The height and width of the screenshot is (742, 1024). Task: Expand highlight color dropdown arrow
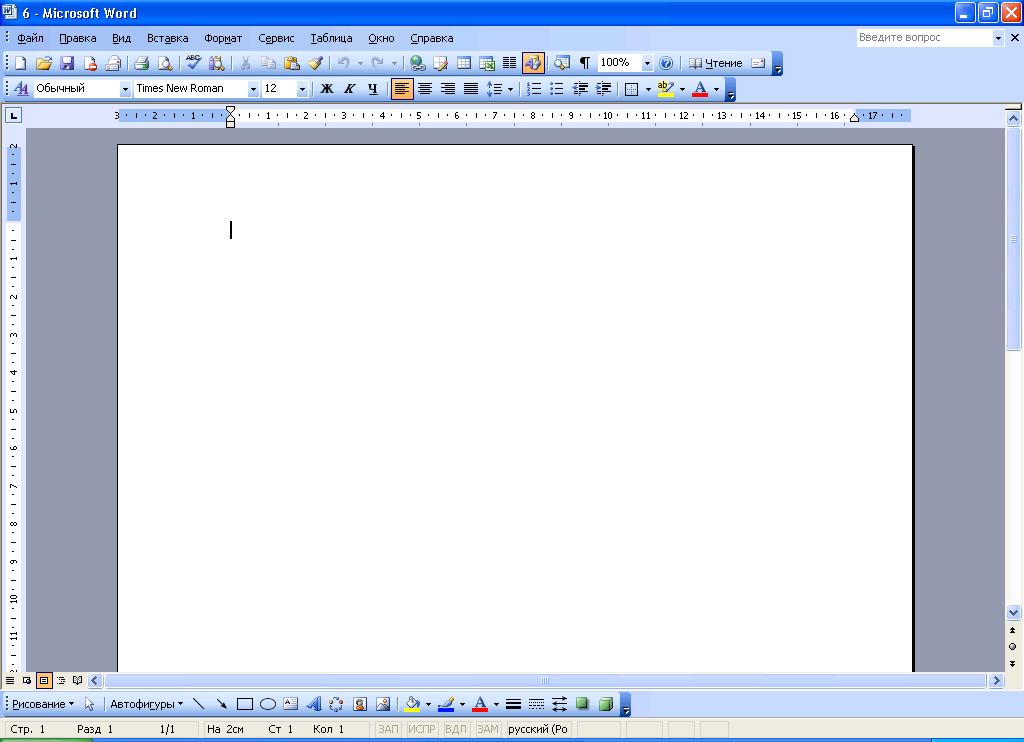(x=682, y=89)
